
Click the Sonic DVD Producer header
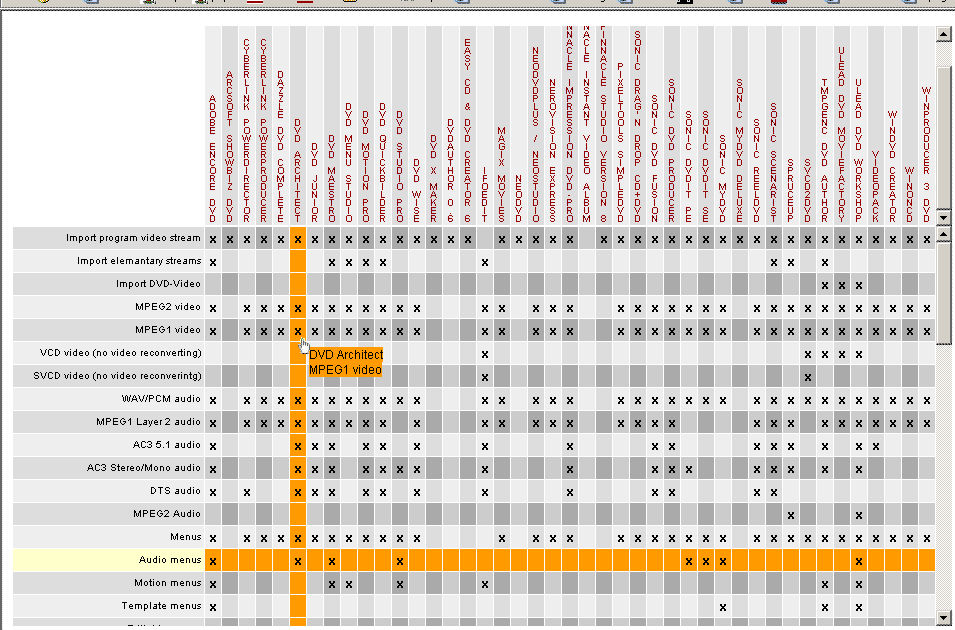click(x=672, y=150)
